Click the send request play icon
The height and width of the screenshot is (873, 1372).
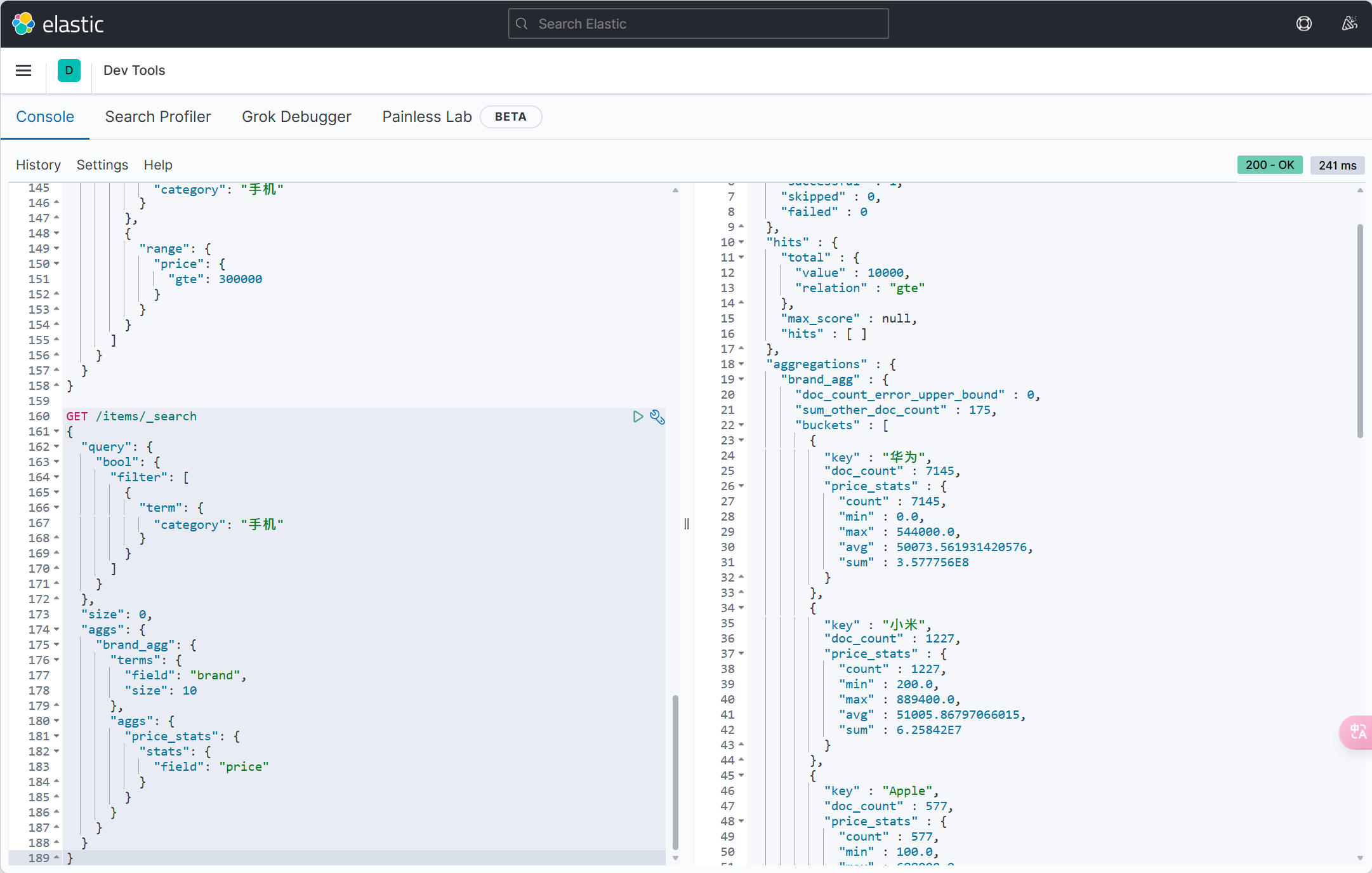(x=638, y=417)
